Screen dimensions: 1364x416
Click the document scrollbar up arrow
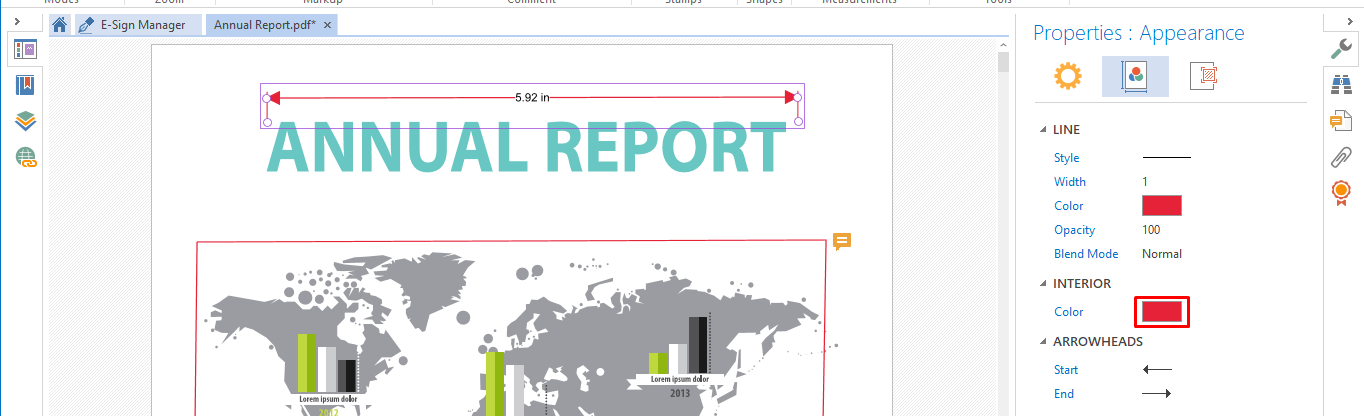[x=1003, y=45]
